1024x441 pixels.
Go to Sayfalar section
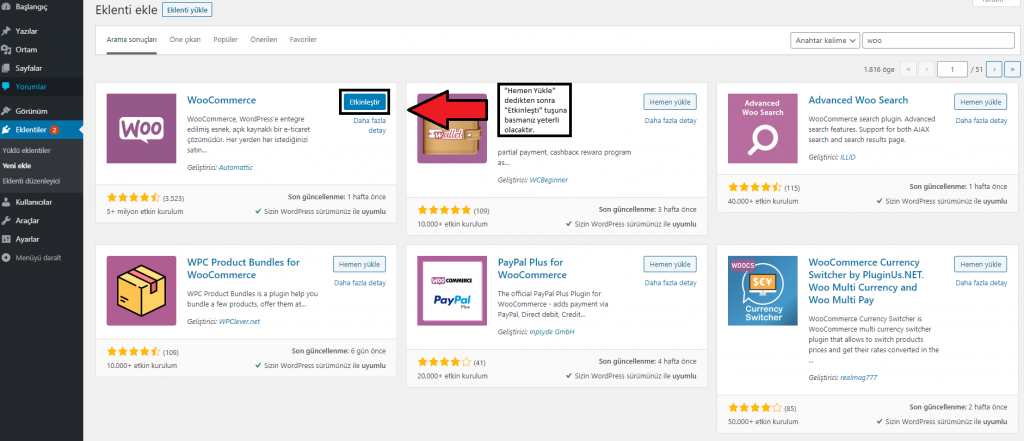29,68
